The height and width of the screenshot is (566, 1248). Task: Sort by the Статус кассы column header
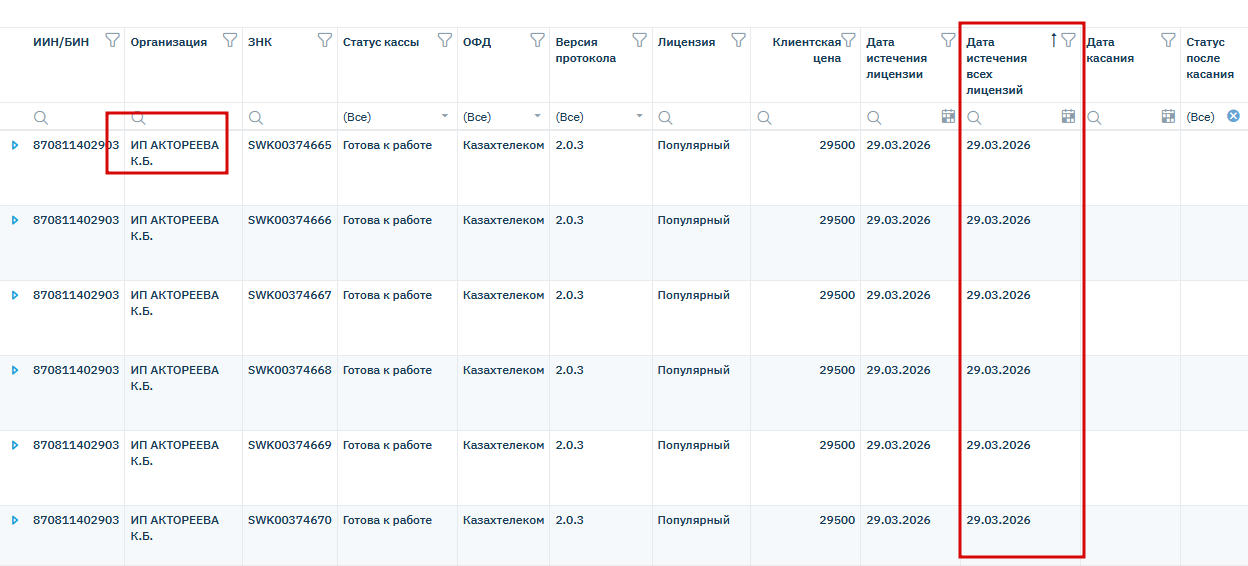click(x=381, y=42)
